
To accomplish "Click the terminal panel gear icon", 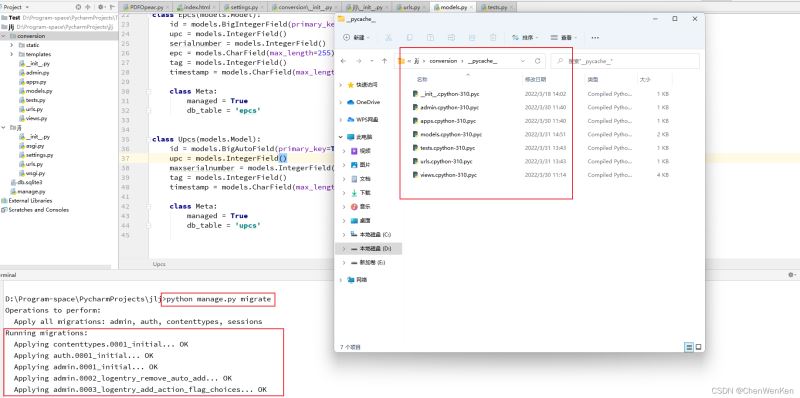I will point(791,275).
